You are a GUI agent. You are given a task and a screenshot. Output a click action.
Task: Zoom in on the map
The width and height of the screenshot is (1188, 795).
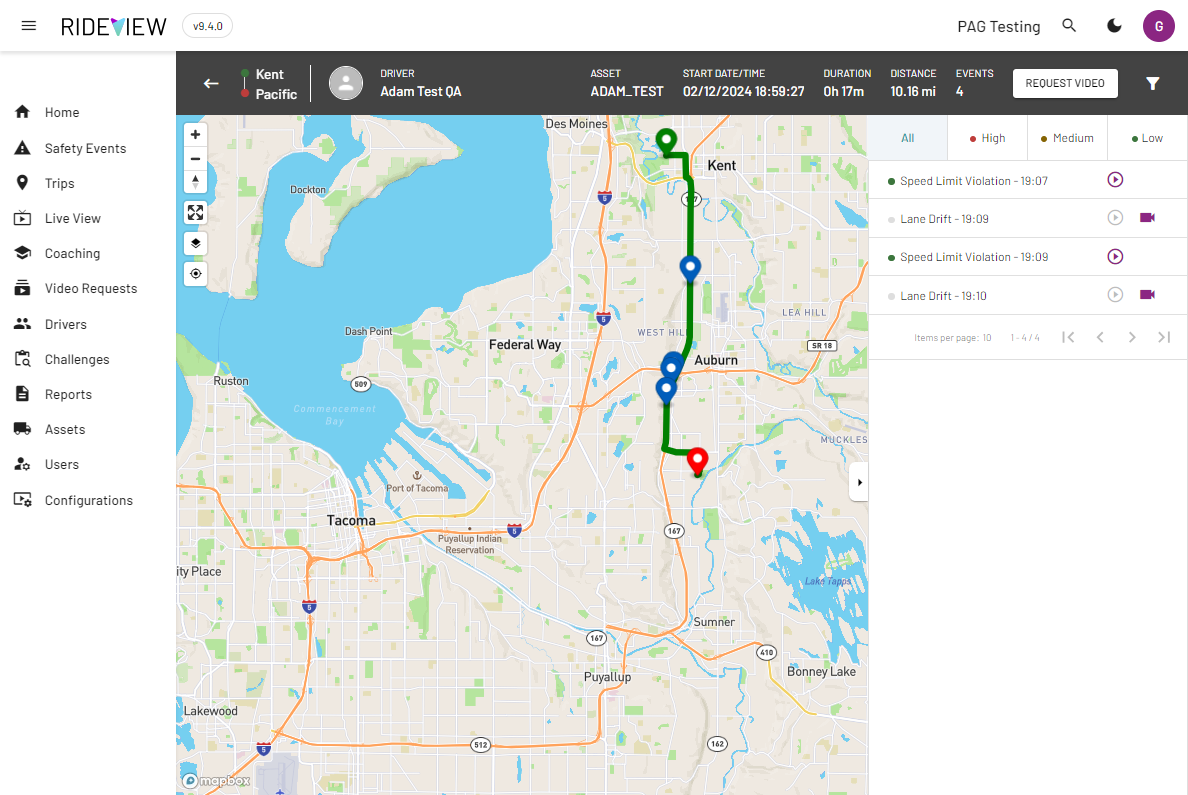click(195, 135)
